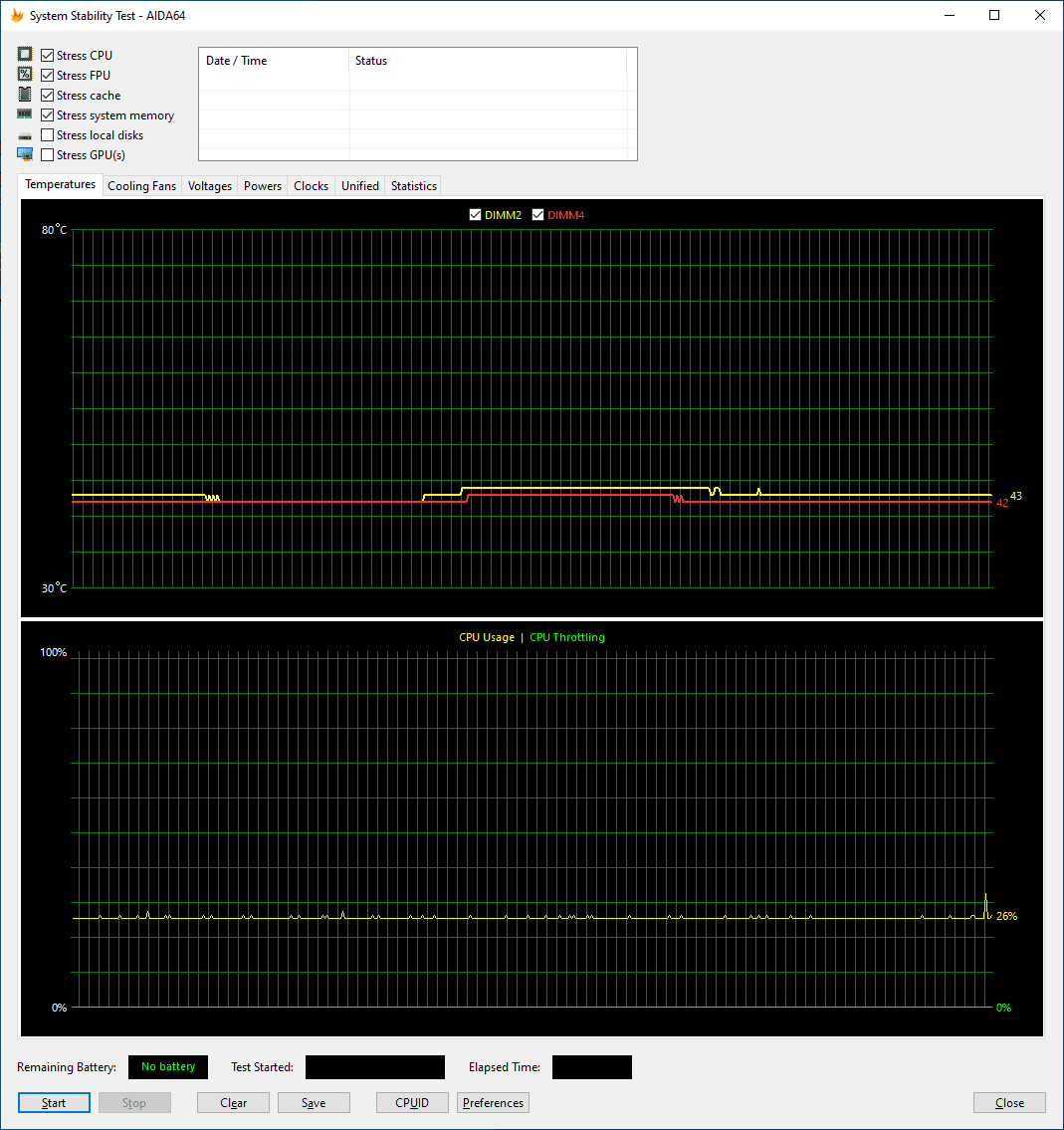Click the Status column header
The width and height of the screenshot is (1064, 1130).
pos(488,61)
